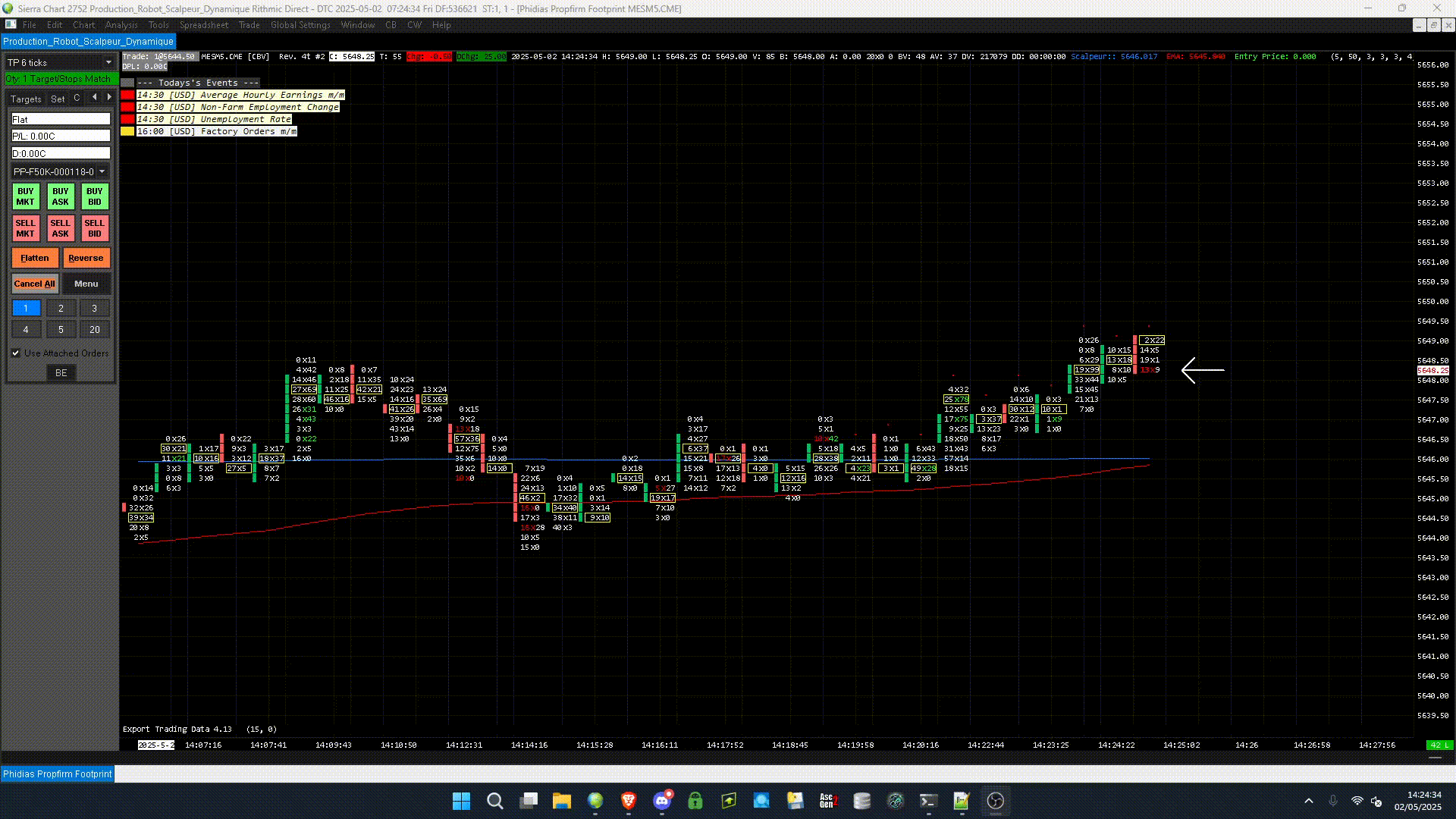Screen dimensions: 1456x819
Task: Open the yellow up-arrow app in taskbar
Action: click(x=729, y=801)
